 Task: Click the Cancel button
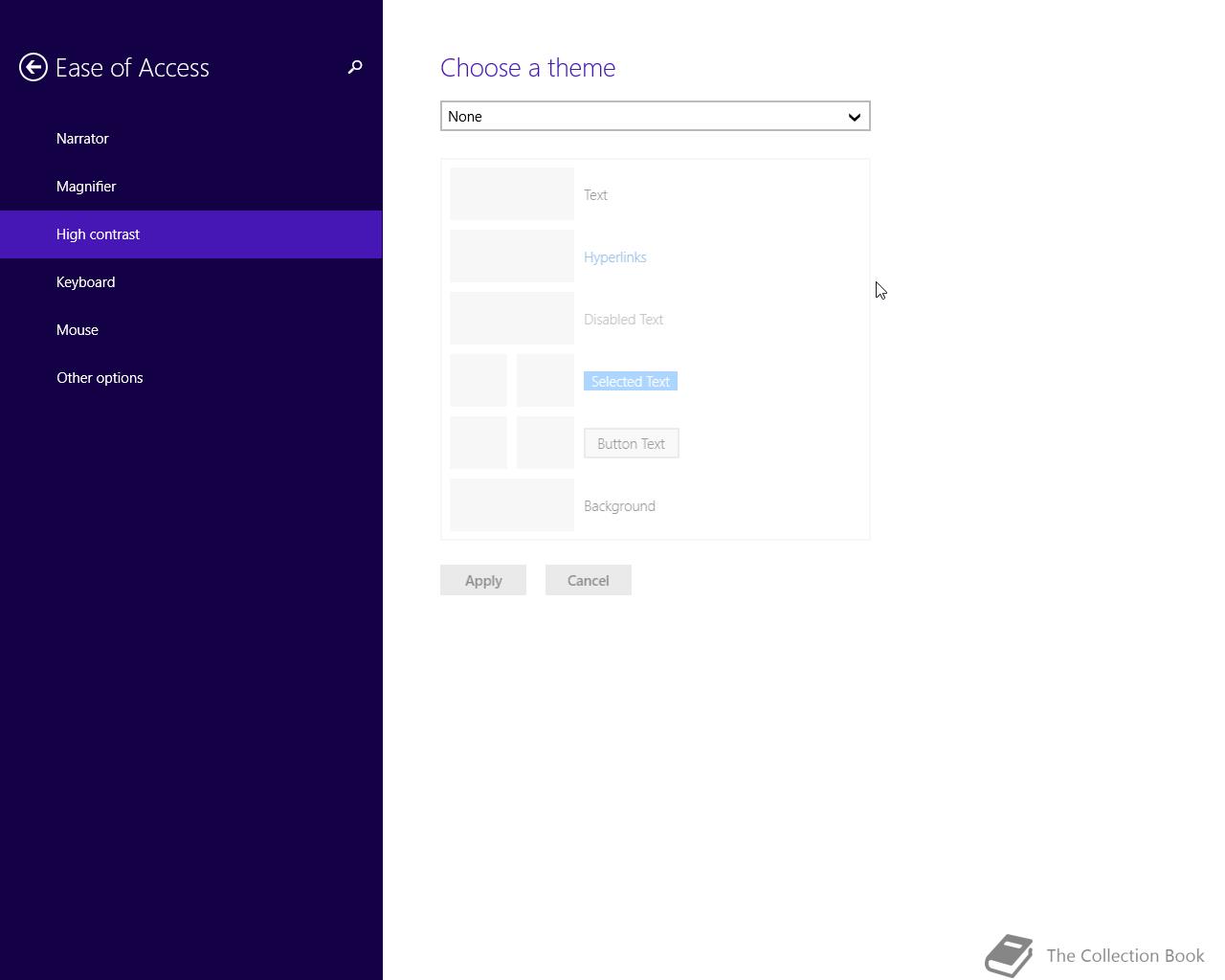(589, 580)
